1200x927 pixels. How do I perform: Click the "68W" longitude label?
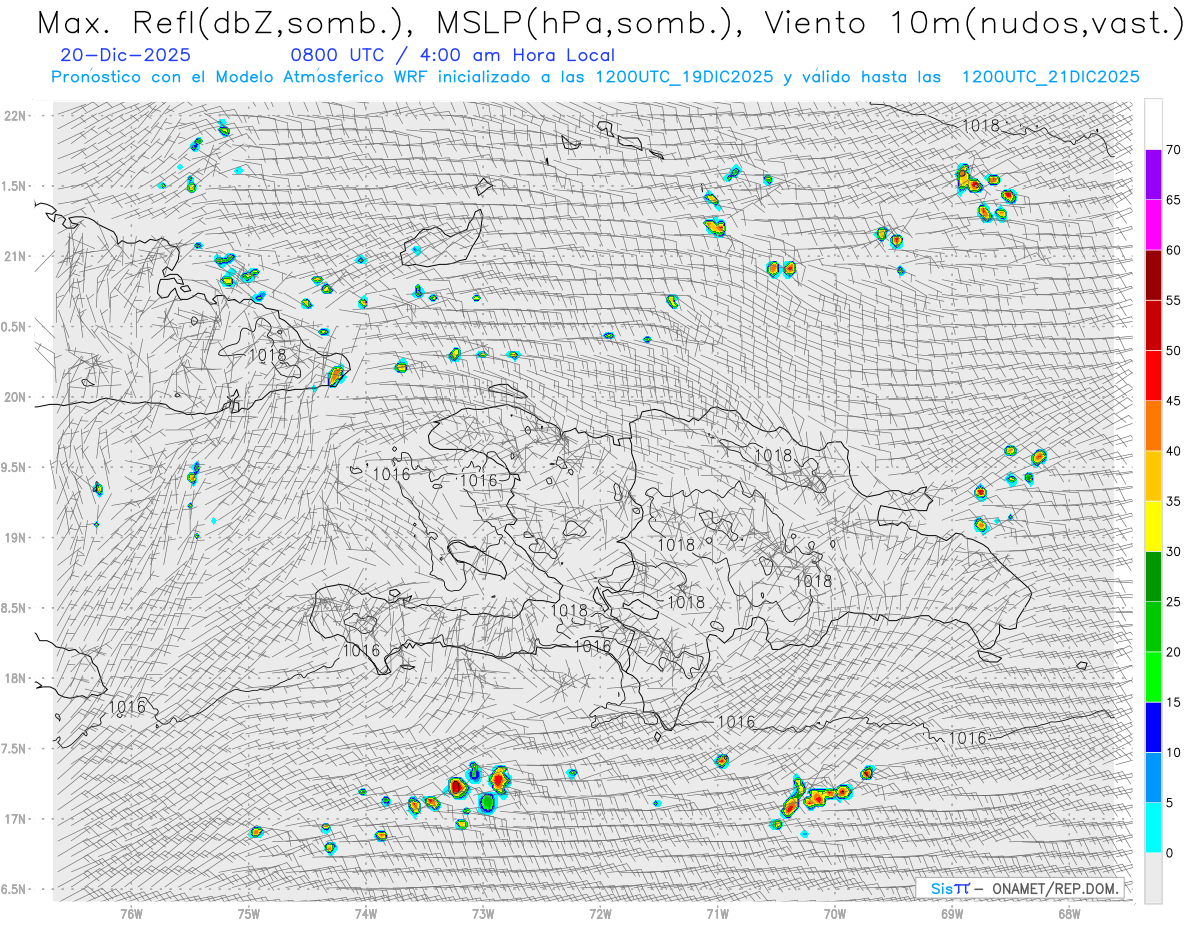[x=1069, y=913]
